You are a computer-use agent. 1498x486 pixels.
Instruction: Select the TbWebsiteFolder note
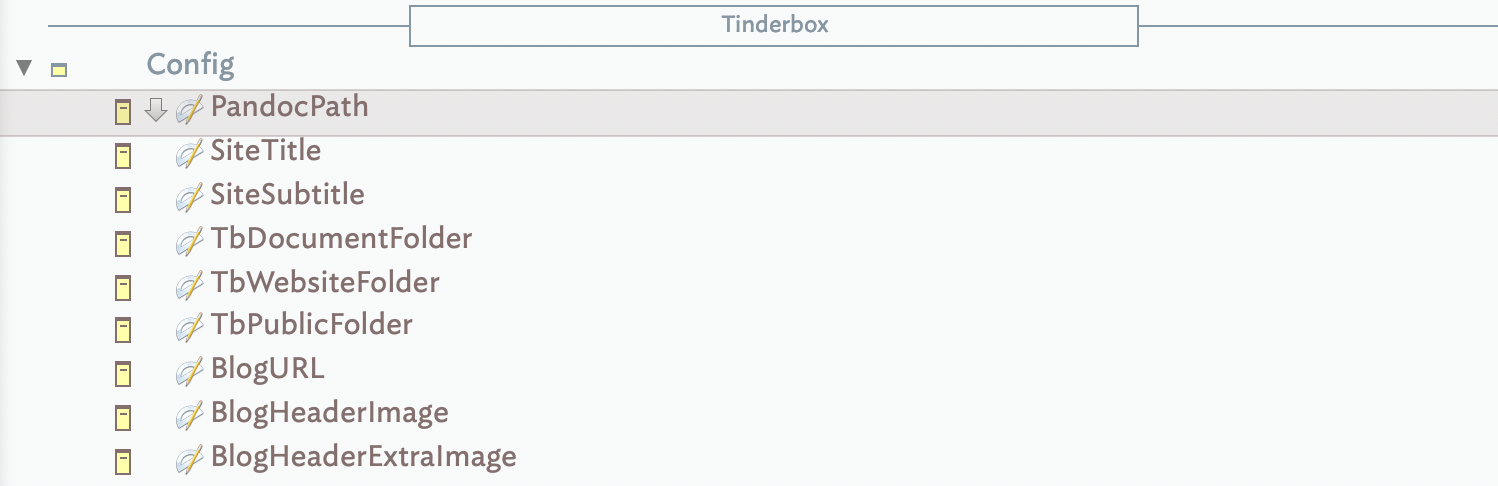click(325, 283)
